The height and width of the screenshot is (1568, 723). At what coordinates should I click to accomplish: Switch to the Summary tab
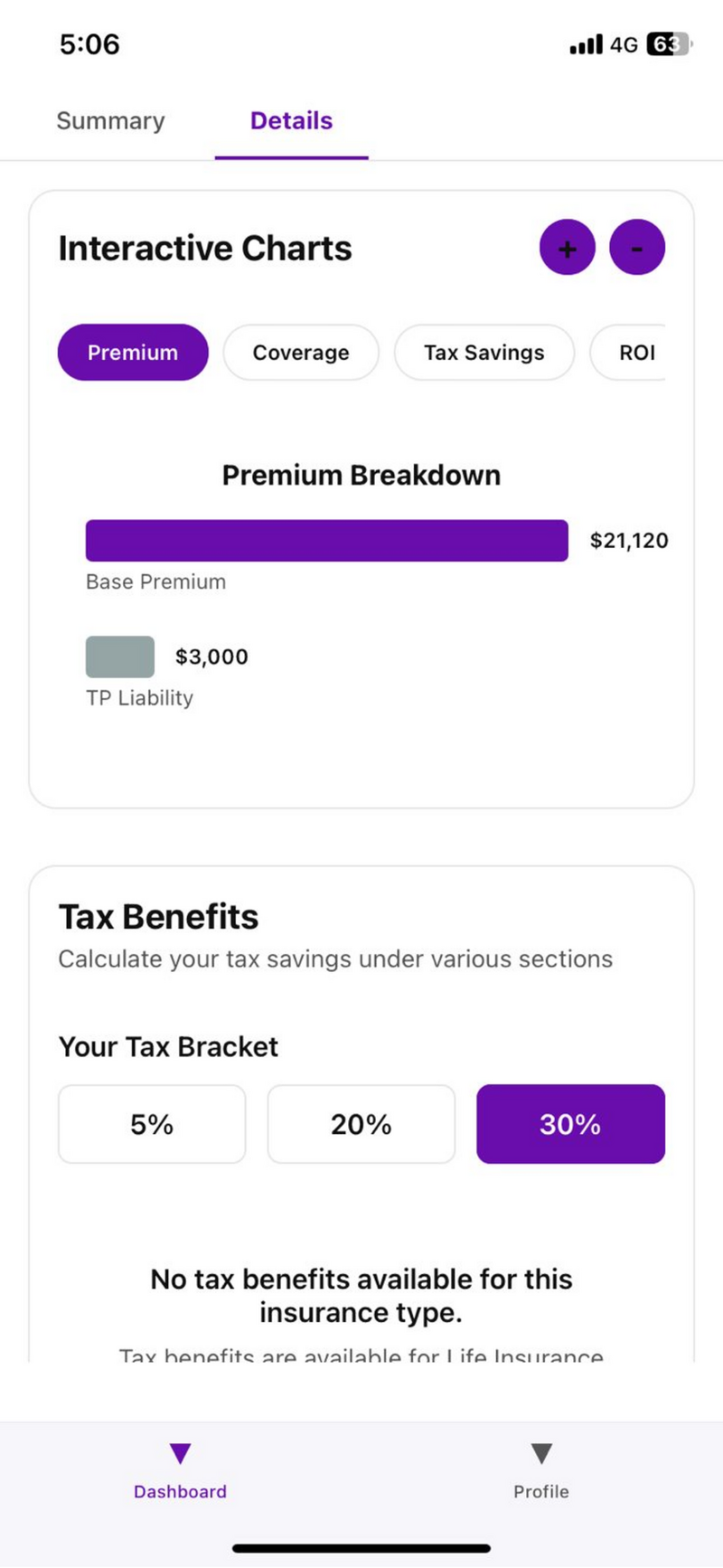pos(110,120)
